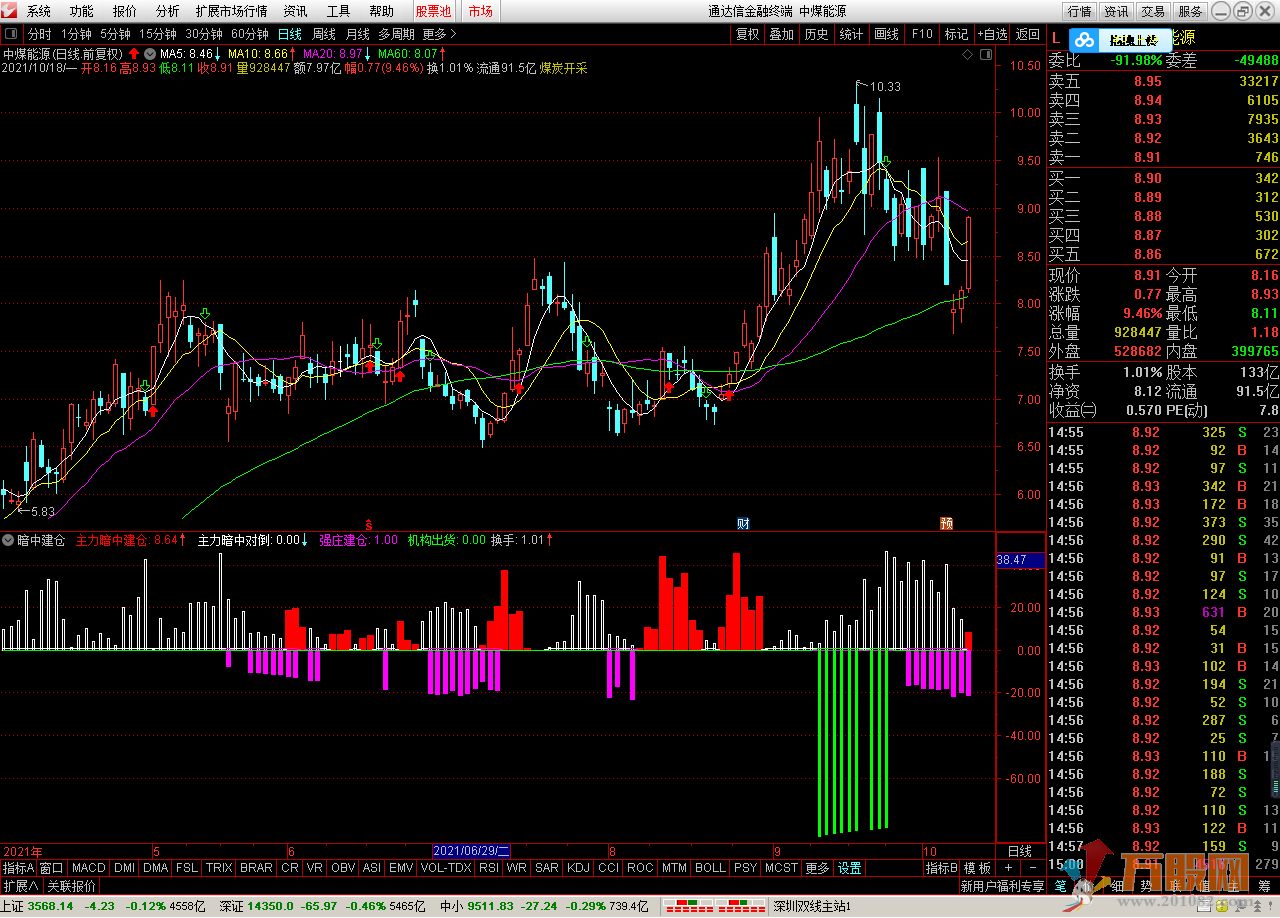Open the F10 company info
The image size is (1280, 918).
click(922, 34)
